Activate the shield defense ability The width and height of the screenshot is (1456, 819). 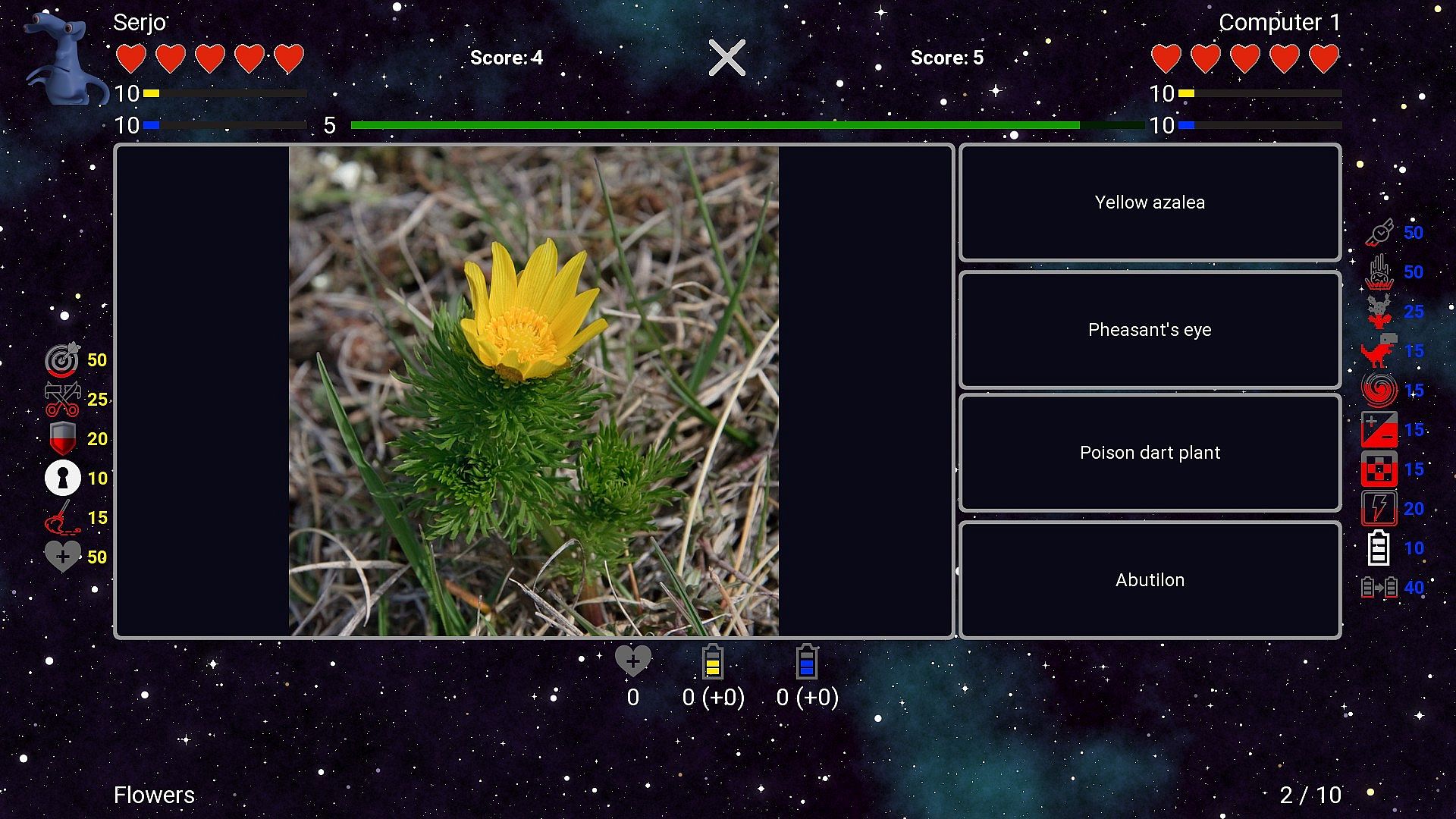62,439
